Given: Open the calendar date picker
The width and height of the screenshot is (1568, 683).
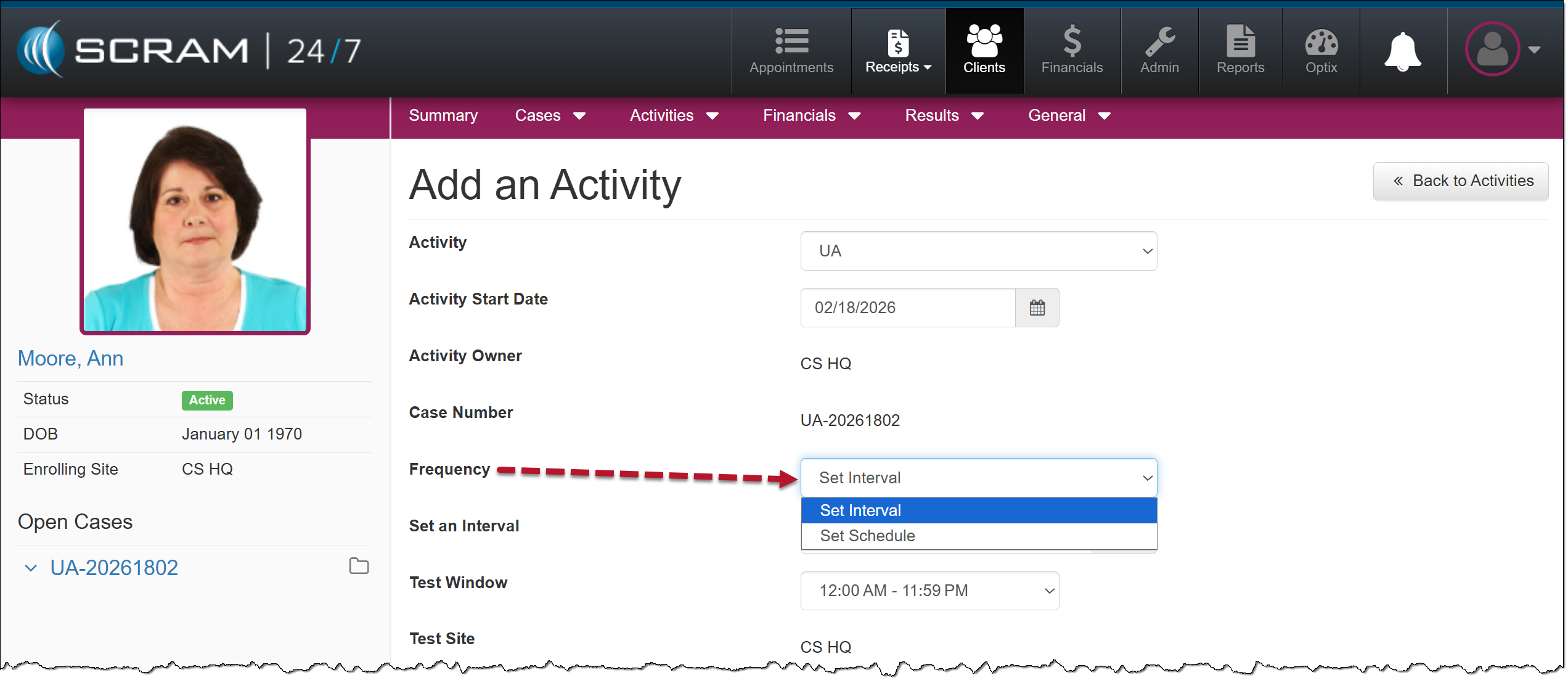Looking at the screenshot, I should pyautogui.click(x=1037, y=308).
